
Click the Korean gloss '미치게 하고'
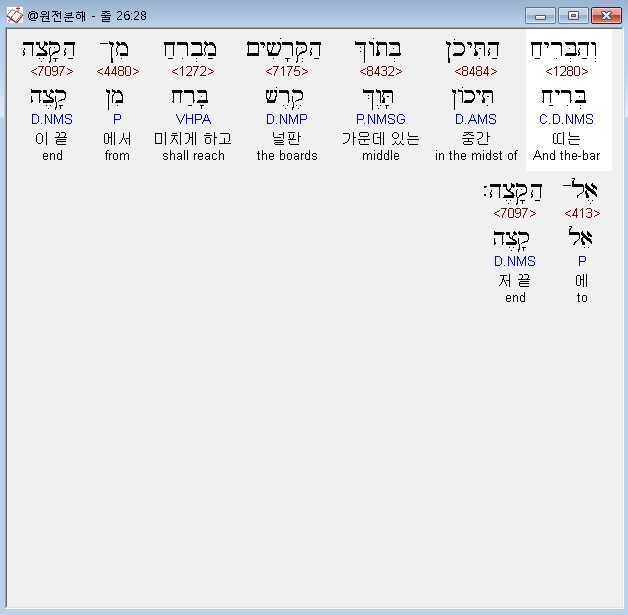pos(193,139)
